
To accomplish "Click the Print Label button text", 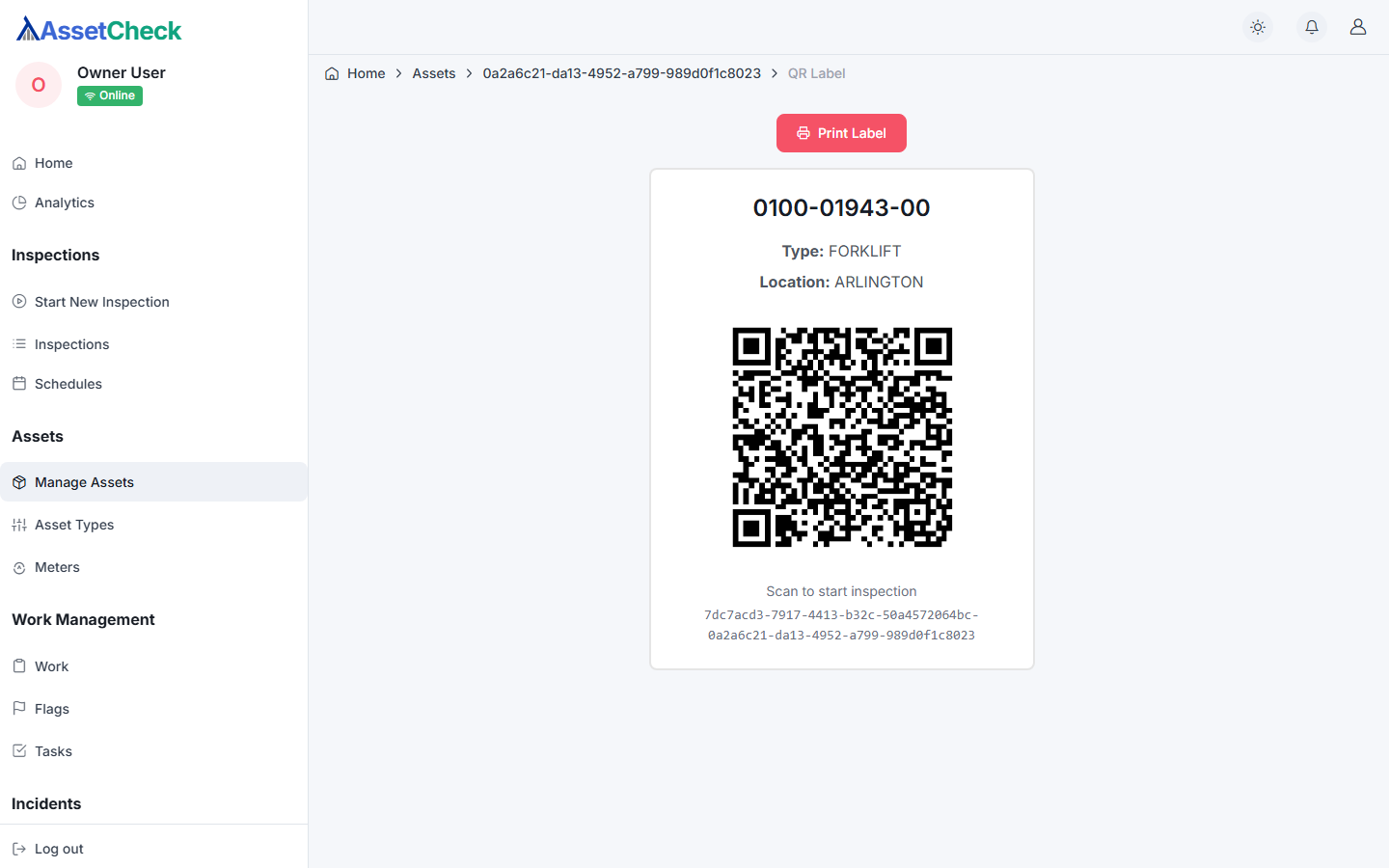I will (852, 133).
